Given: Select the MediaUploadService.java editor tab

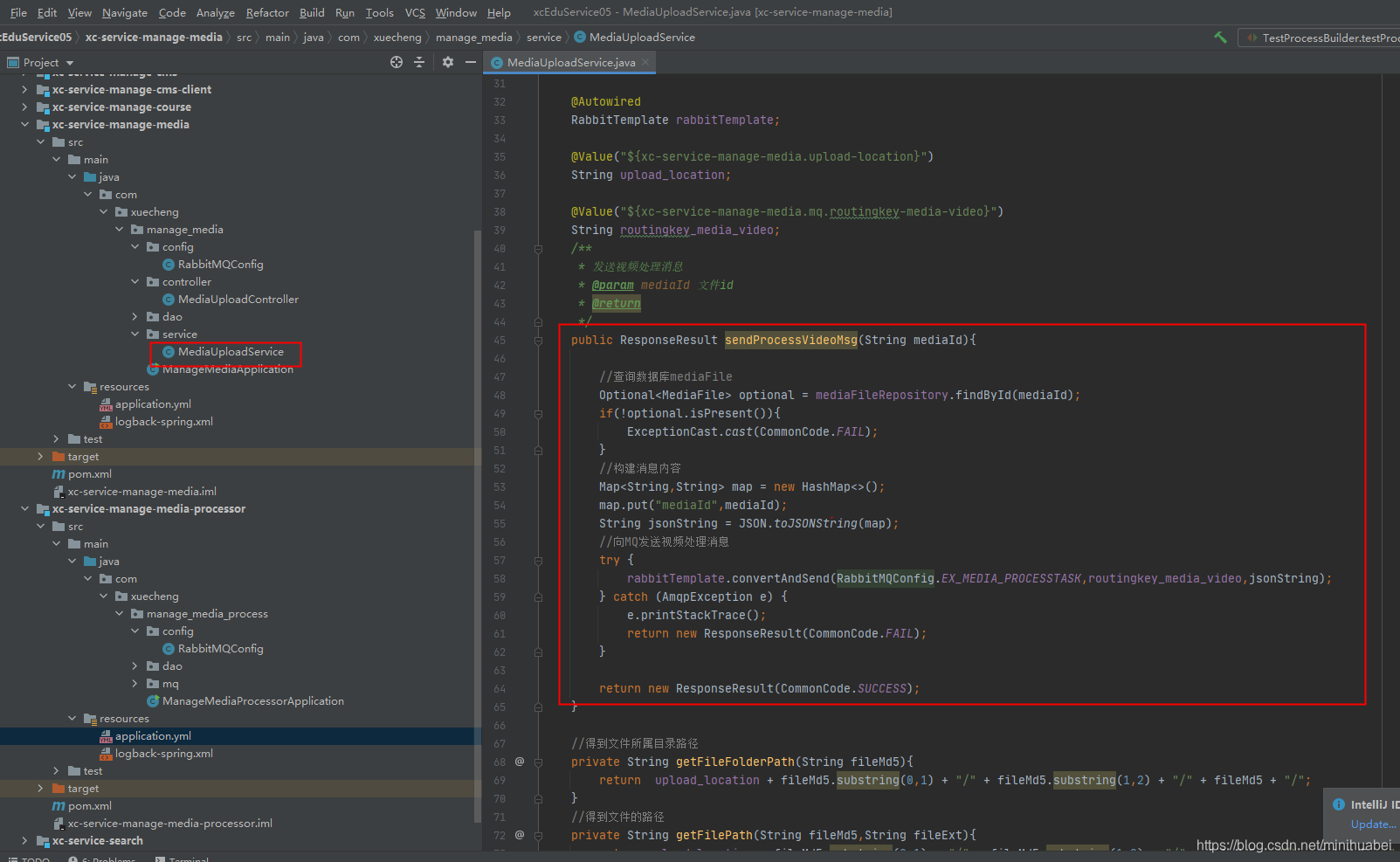Looking at the screenshot, I should coord(571,62).
